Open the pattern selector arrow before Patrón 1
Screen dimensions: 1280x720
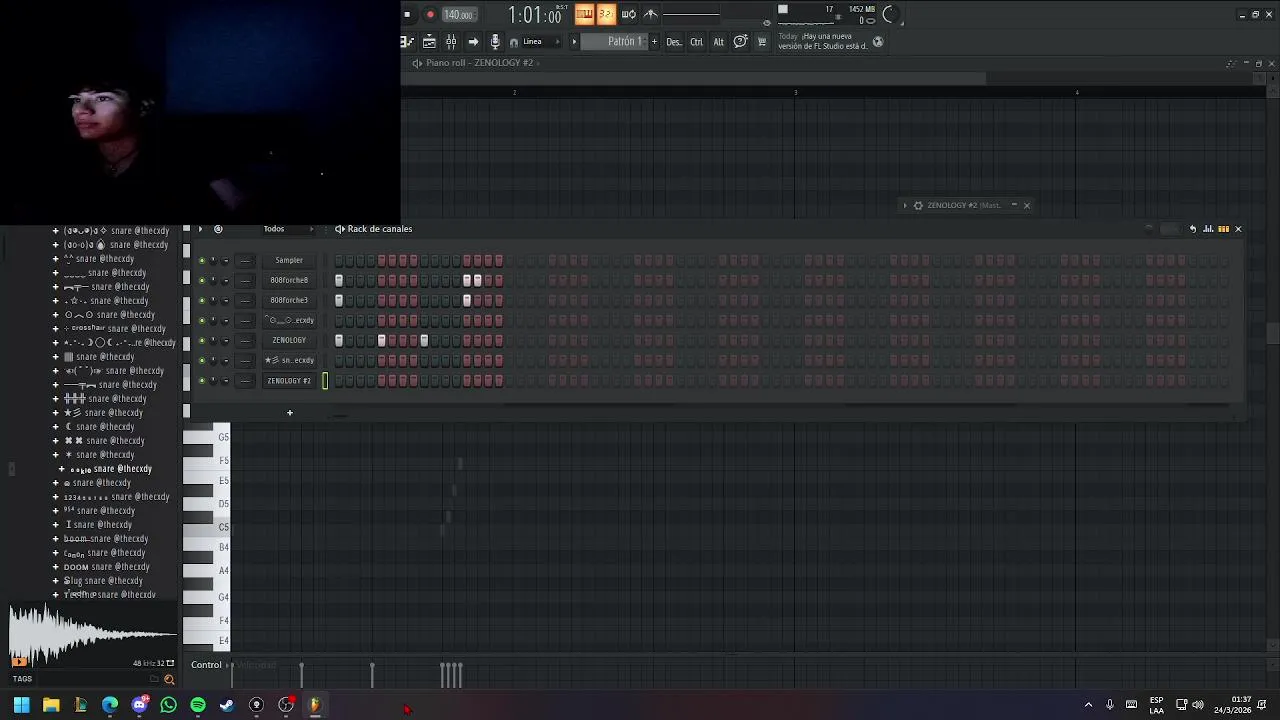pyautogui.click(x=574, y=42)
